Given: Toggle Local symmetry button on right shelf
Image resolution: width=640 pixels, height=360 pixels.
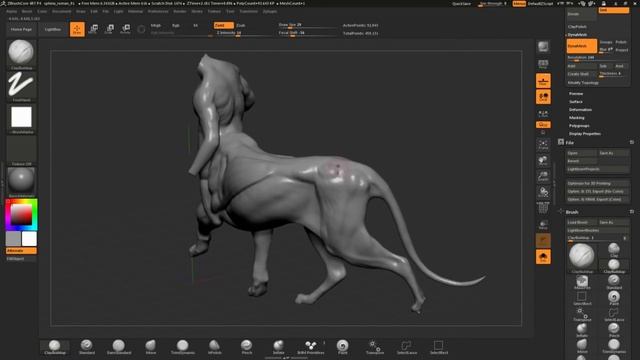Looking at the screenshot, I should [x=543, y=114].
